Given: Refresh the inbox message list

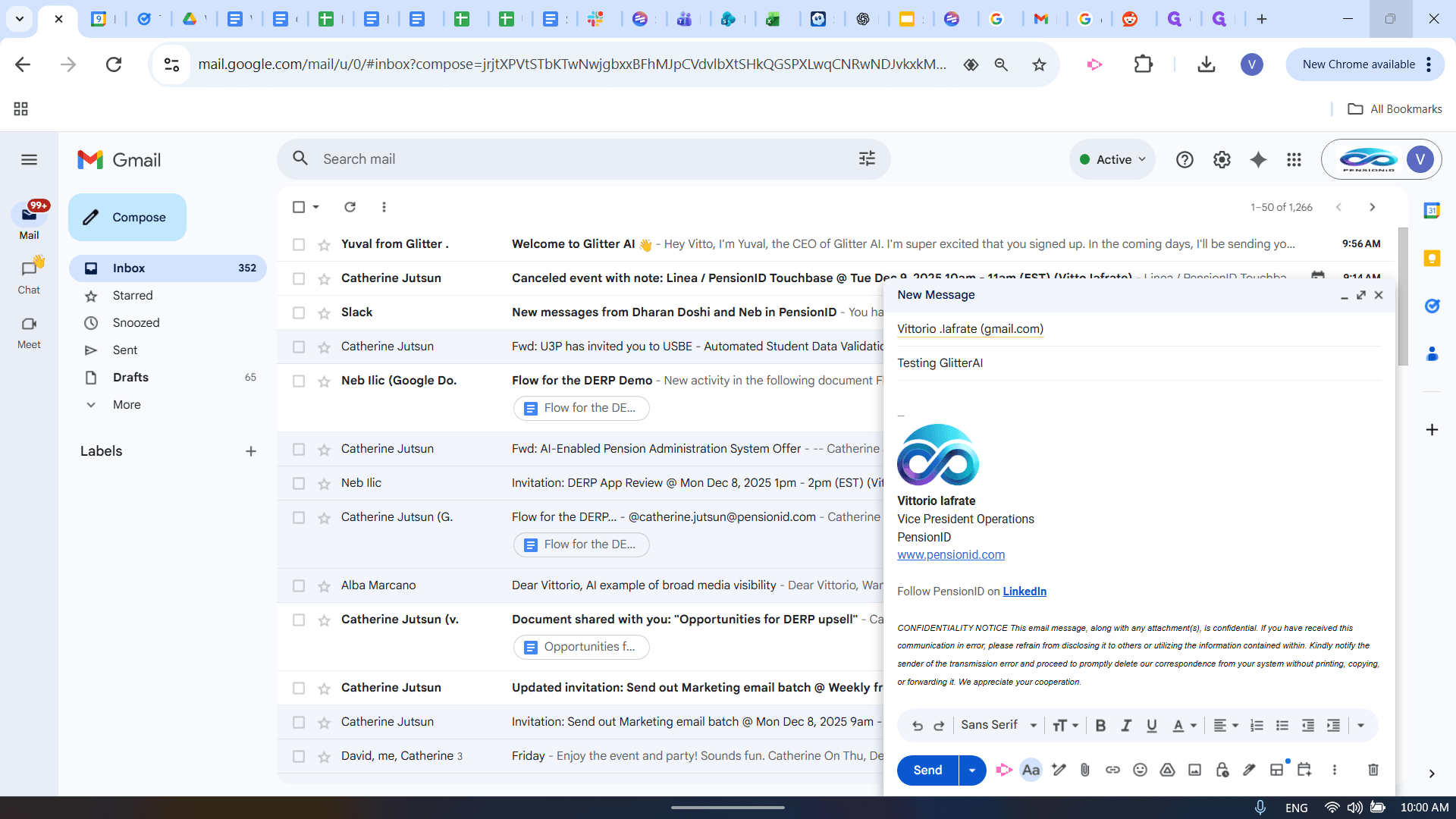Looking at the screenshot, I should (x=350, y=207).
